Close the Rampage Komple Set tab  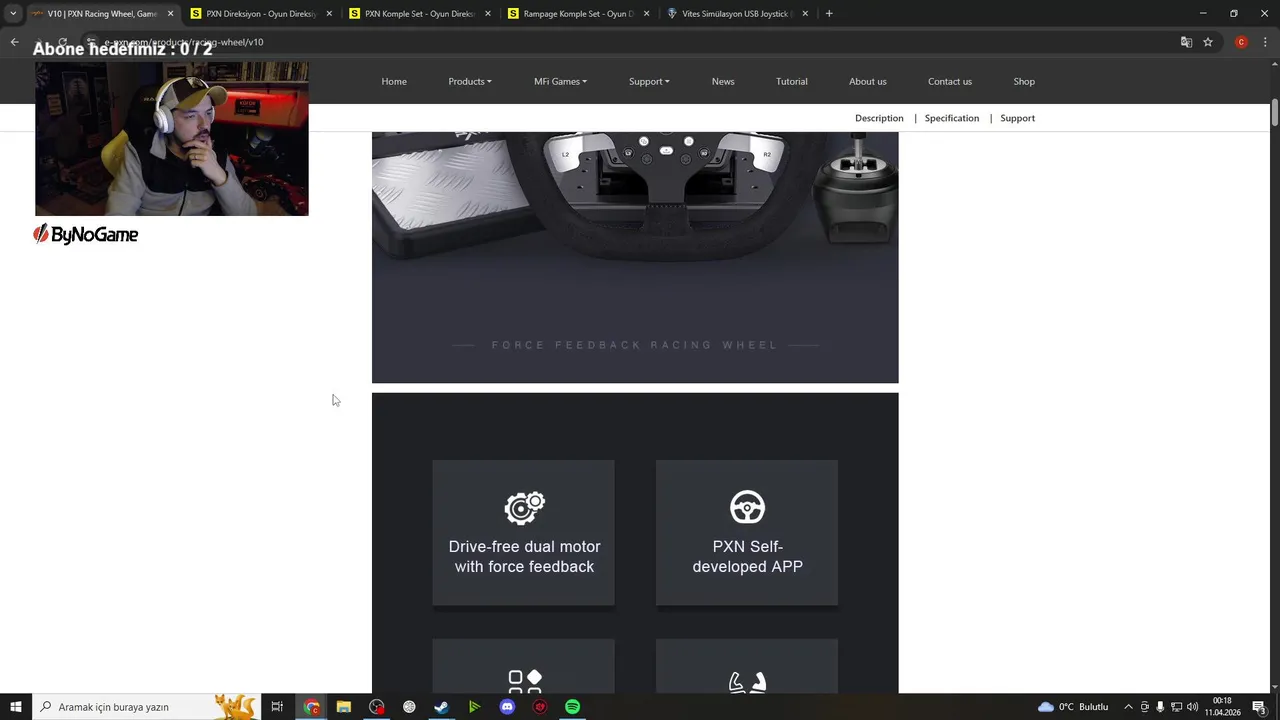pyautogui.click(x=647, y=14)
